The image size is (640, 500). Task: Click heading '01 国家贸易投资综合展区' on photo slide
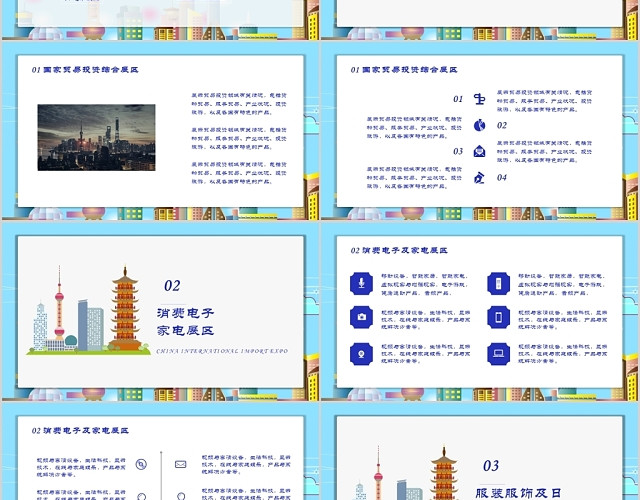coord(85,70)
